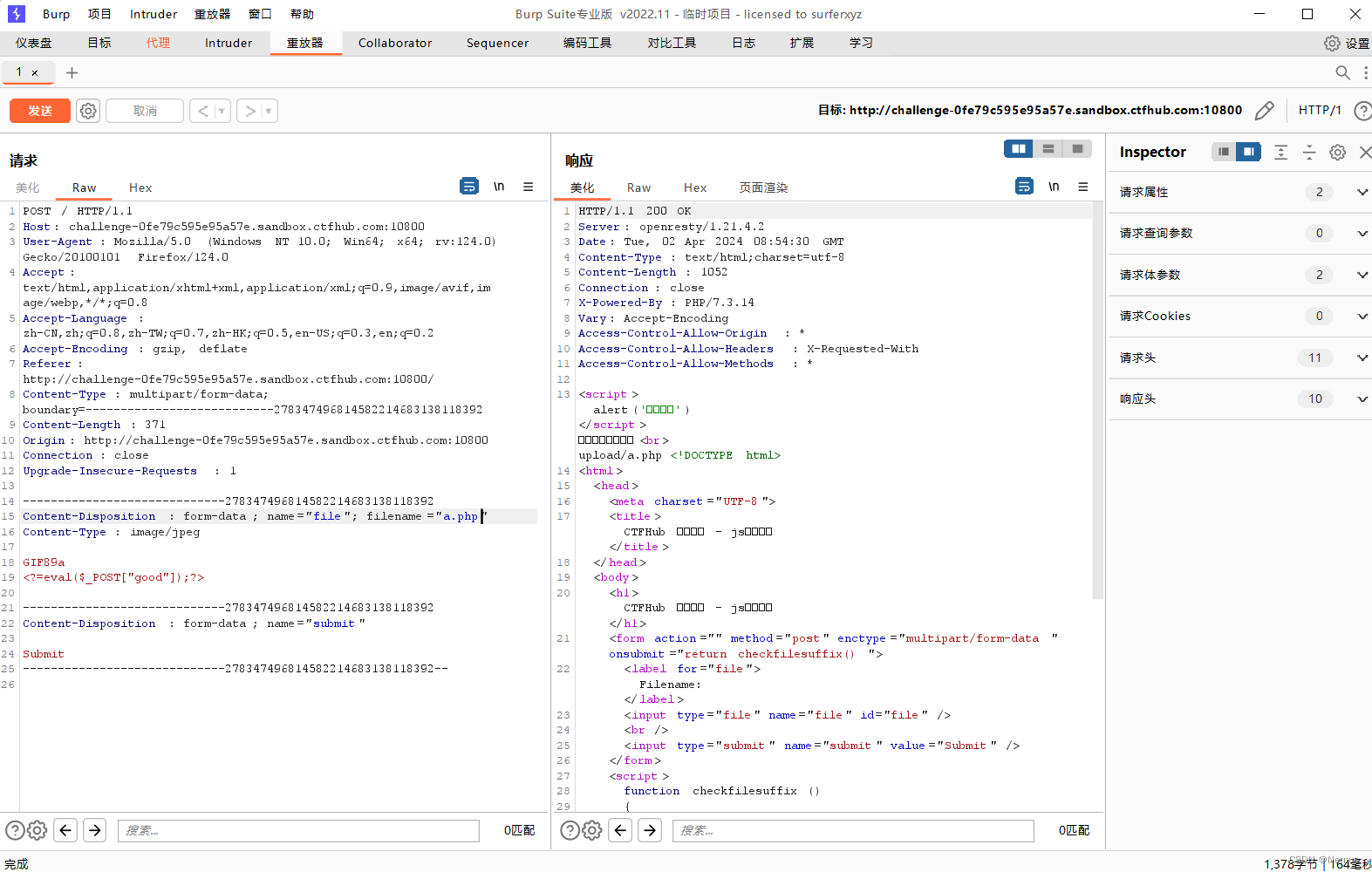Open Inspector settings gear
This screenshot has height=872, width=1372.
[x=1337, y=152]
